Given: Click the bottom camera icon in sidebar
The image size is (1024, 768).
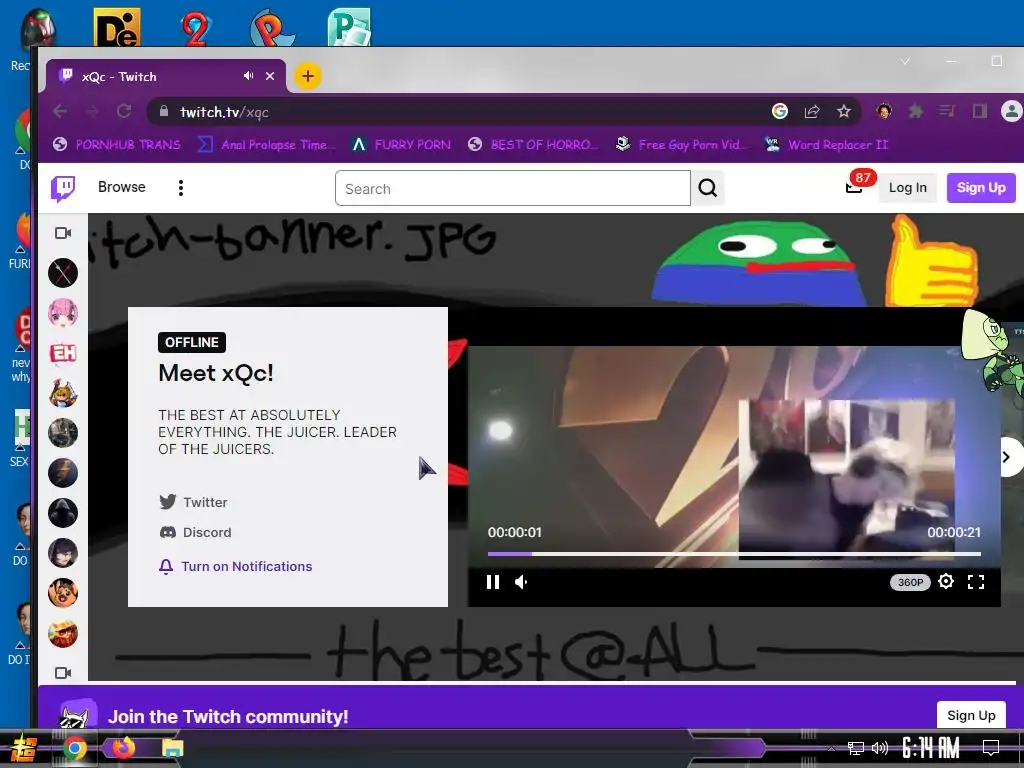Looking at the screenshot, I should coord(63,673).
